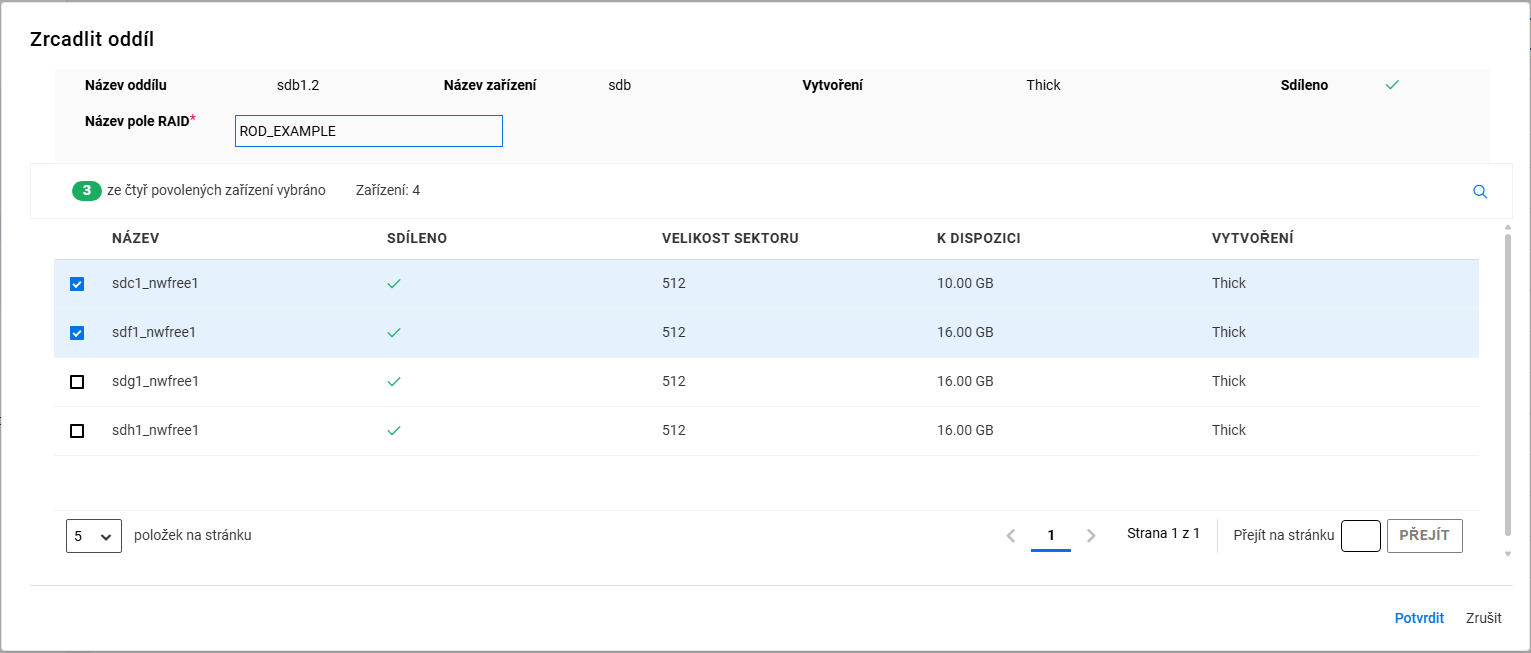Open the items per page dropdown
This screenshot has height=653, width=1531.
(93, 536)
